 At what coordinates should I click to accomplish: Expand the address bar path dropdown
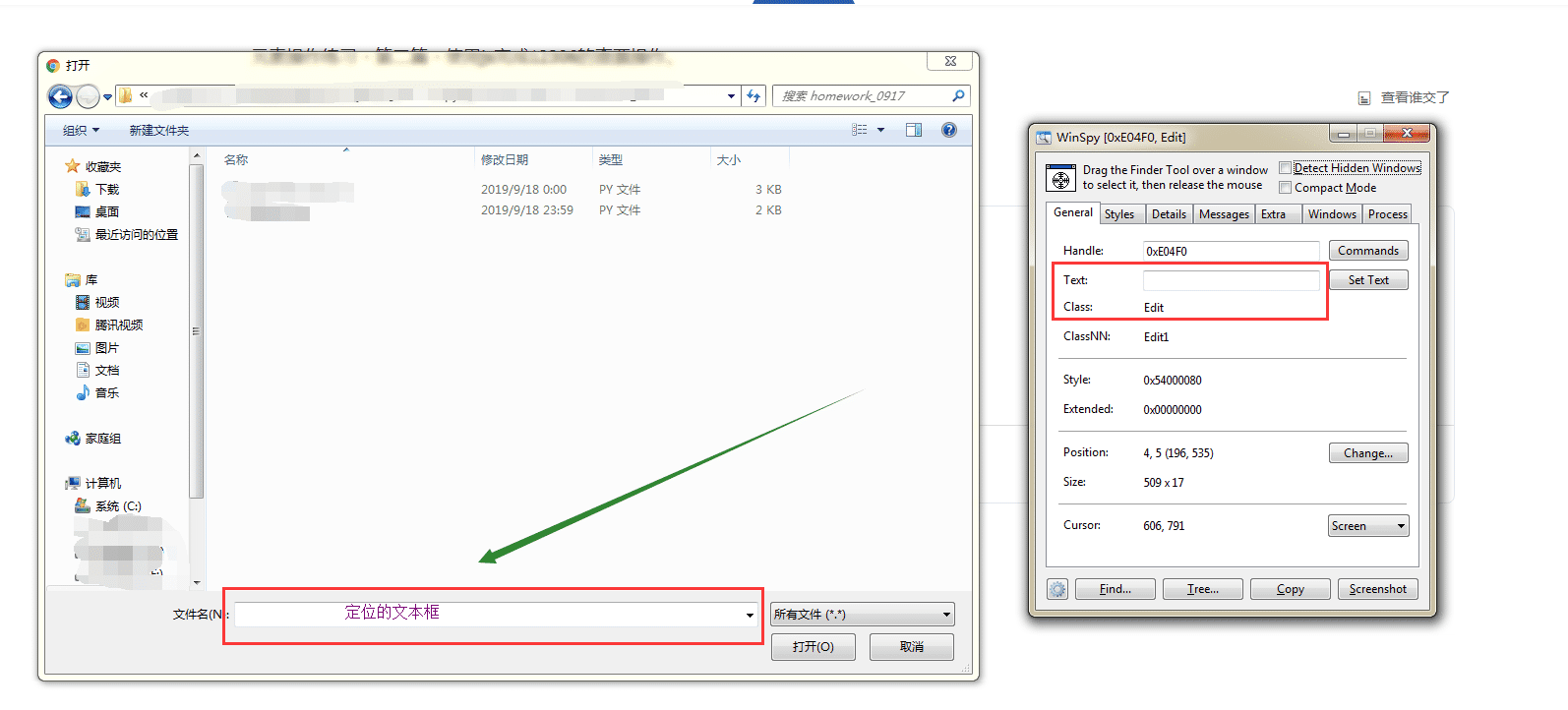(731, 96)
